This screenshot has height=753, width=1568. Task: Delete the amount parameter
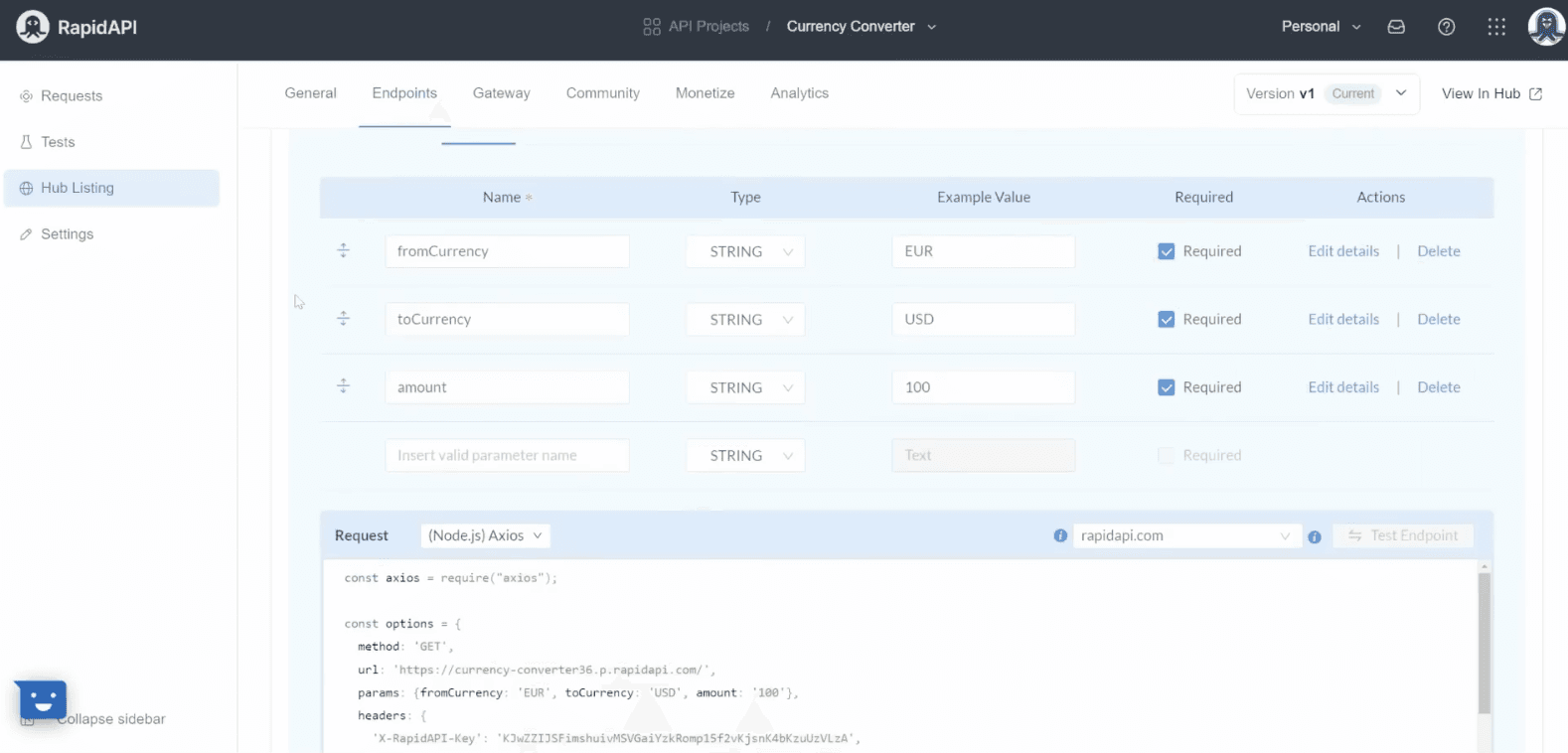(1439, 387)
